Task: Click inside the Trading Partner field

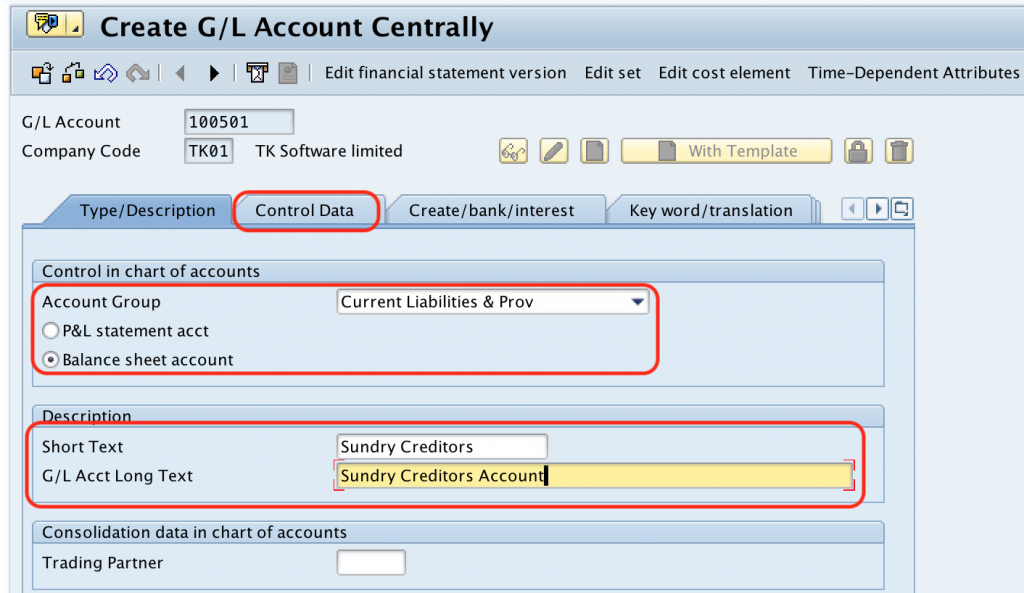Action: [x=371, y=562]
